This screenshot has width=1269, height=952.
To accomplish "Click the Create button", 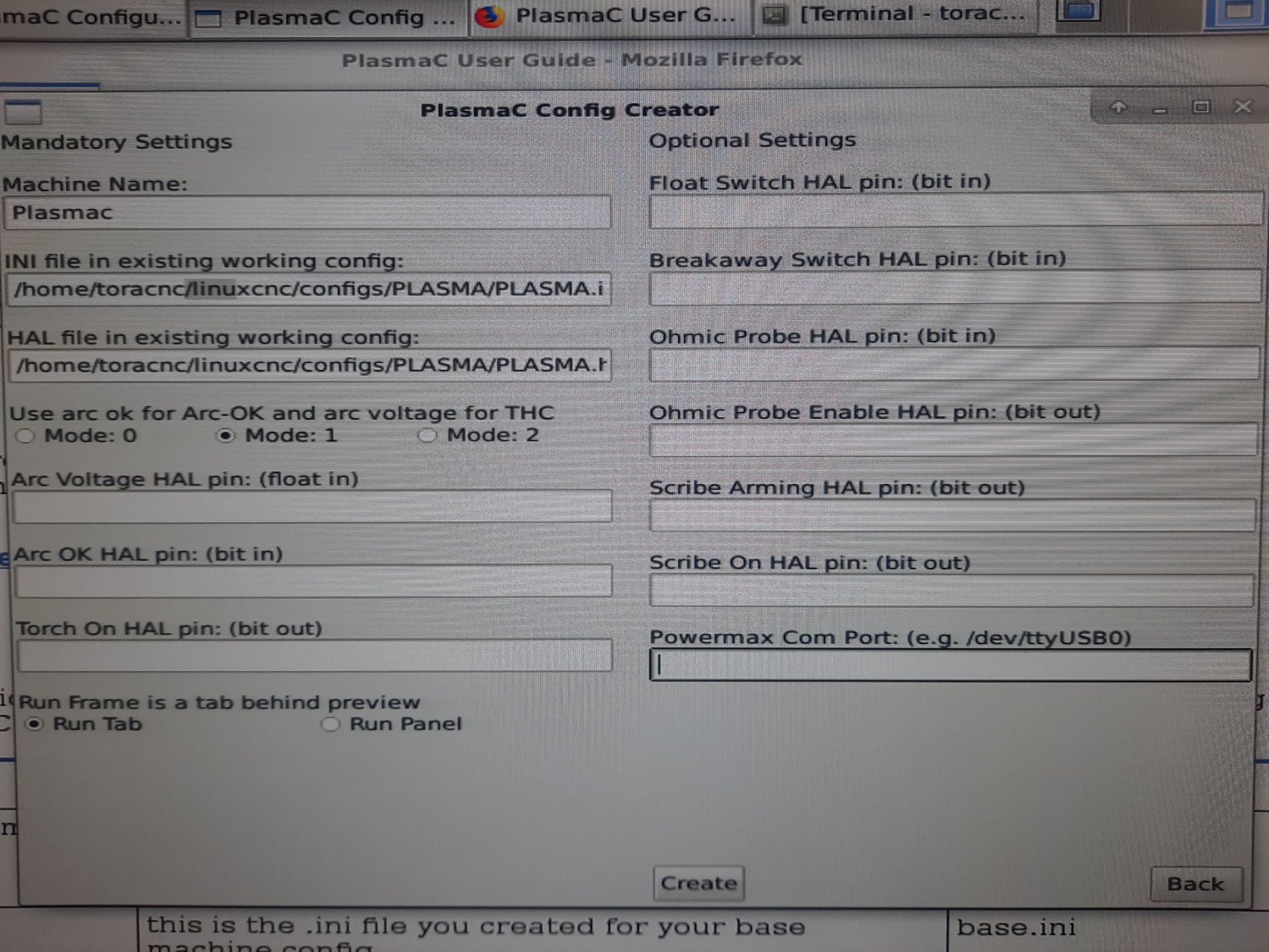I will pyautogui.click(x=698, y=883).
